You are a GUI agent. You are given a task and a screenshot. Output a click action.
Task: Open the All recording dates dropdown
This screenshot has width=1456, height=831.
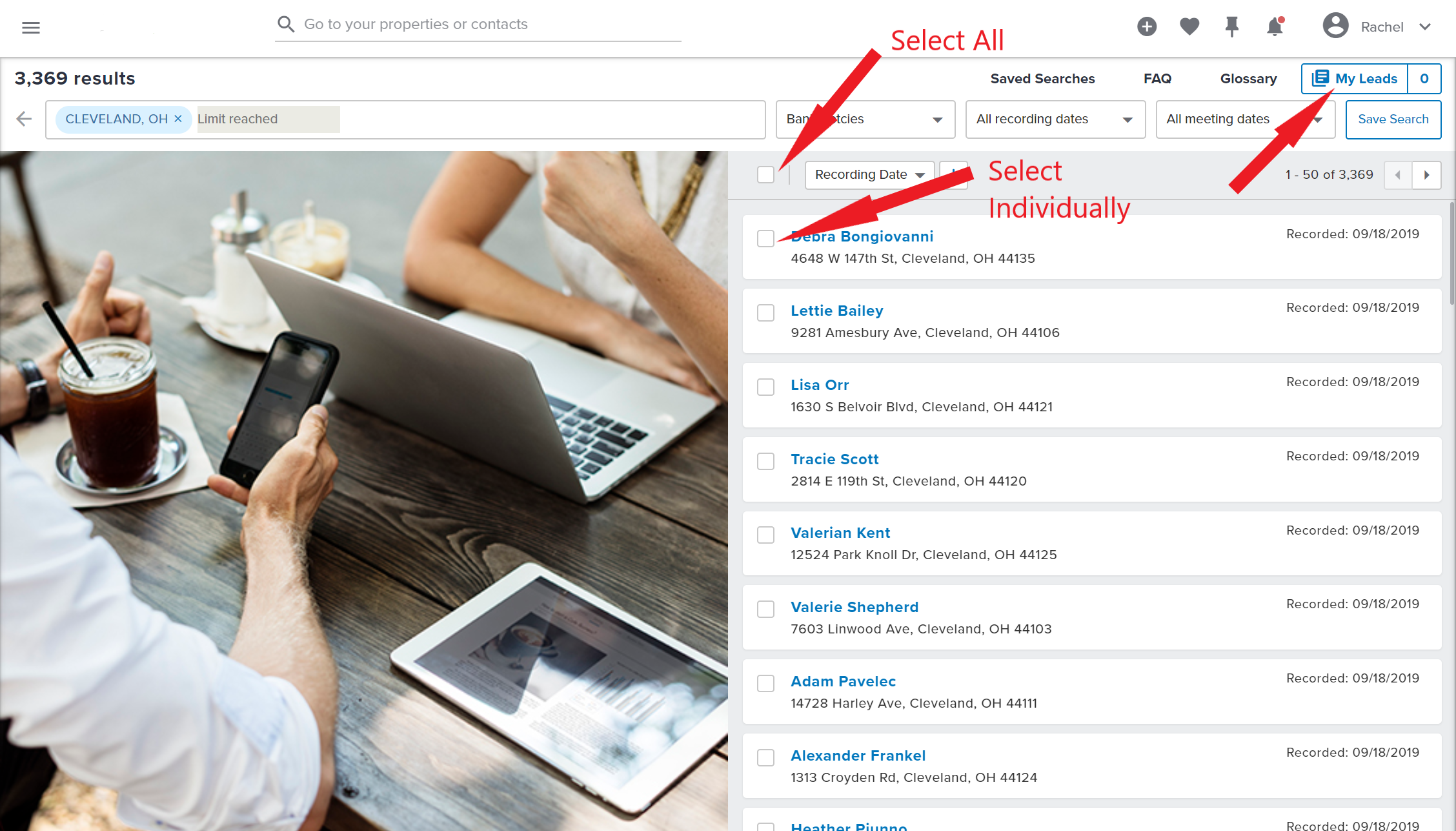[1055, 119]
